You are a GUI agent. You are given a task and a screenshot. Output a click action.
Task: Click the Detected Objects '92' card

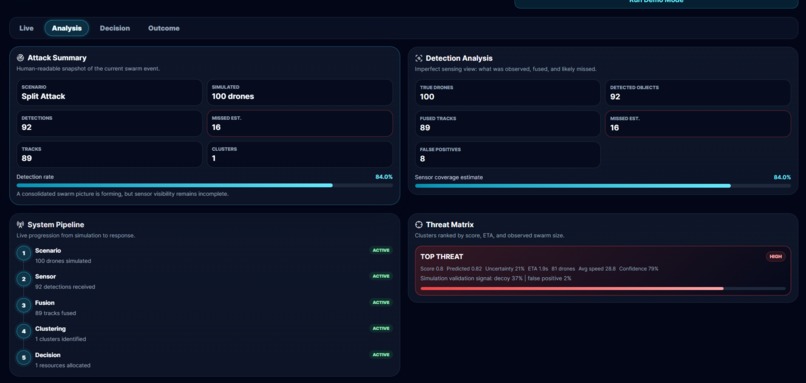coord(698,93)
